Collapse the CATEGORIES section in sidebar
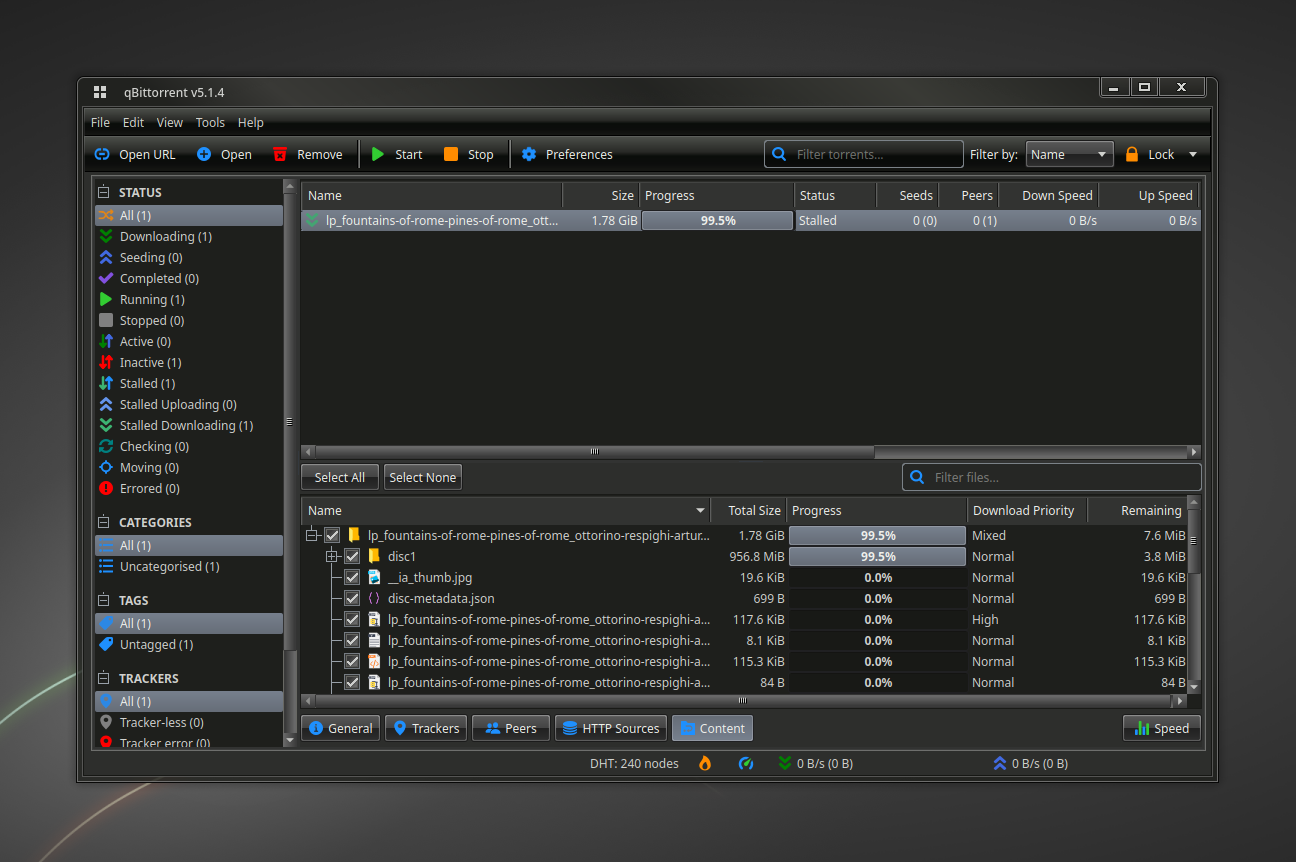The image size is (1296, 862). 105,522
